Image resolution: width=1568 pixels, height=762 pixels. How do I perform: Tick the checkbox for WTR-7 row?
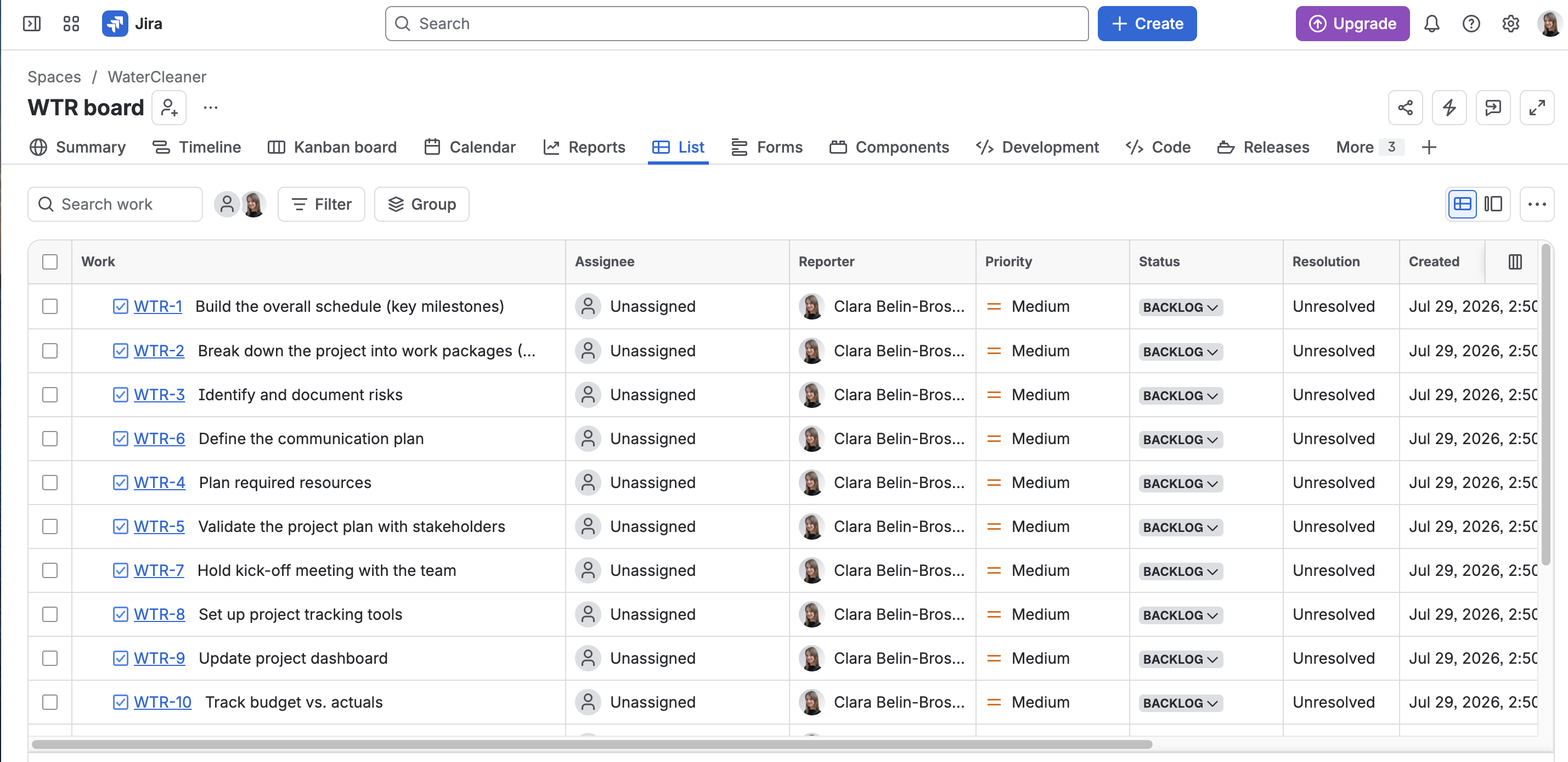pos(50,571)
